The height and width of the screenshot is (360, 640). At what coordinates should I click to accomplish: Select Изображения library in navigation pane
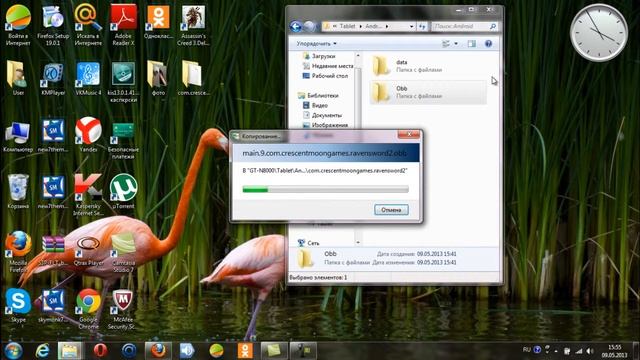coord(325,125)
